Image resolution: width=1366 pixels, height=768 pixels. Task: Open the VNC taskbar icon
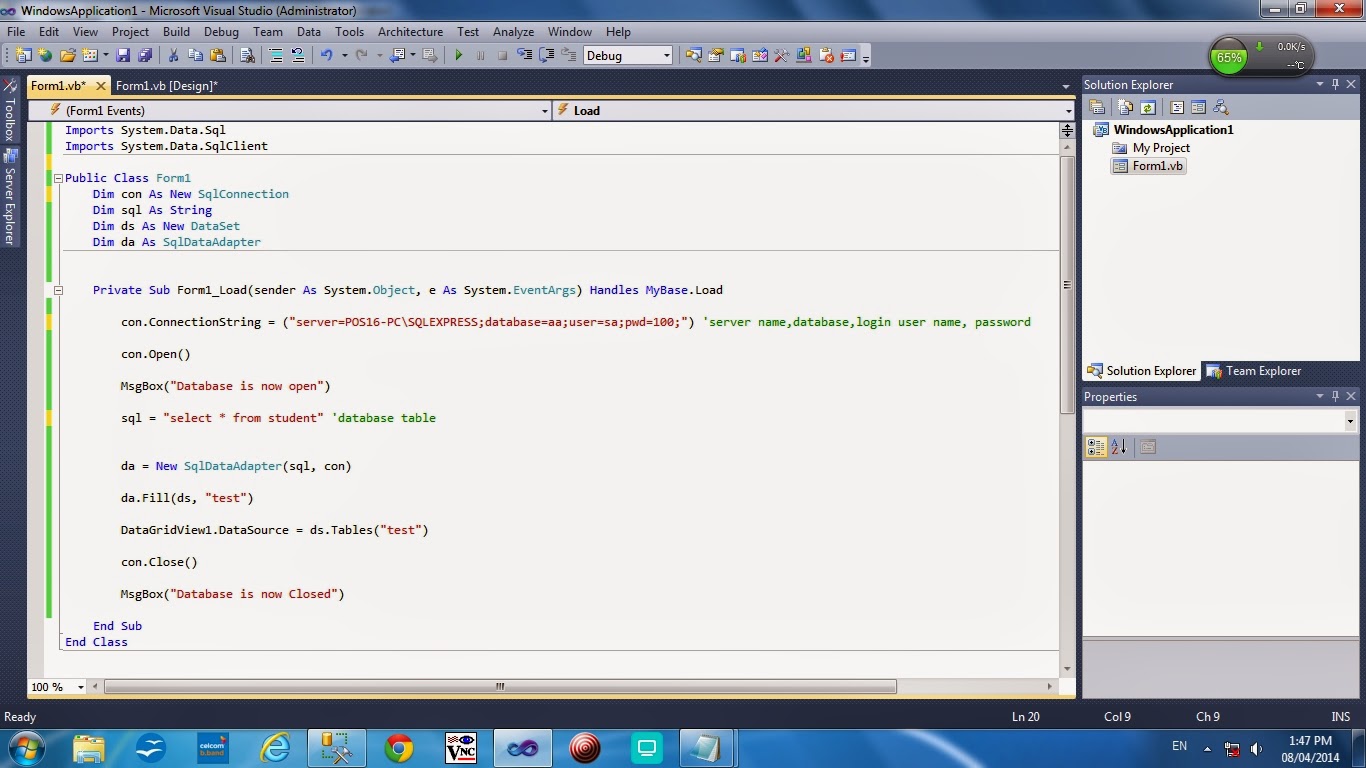click(x=461, y=748)
